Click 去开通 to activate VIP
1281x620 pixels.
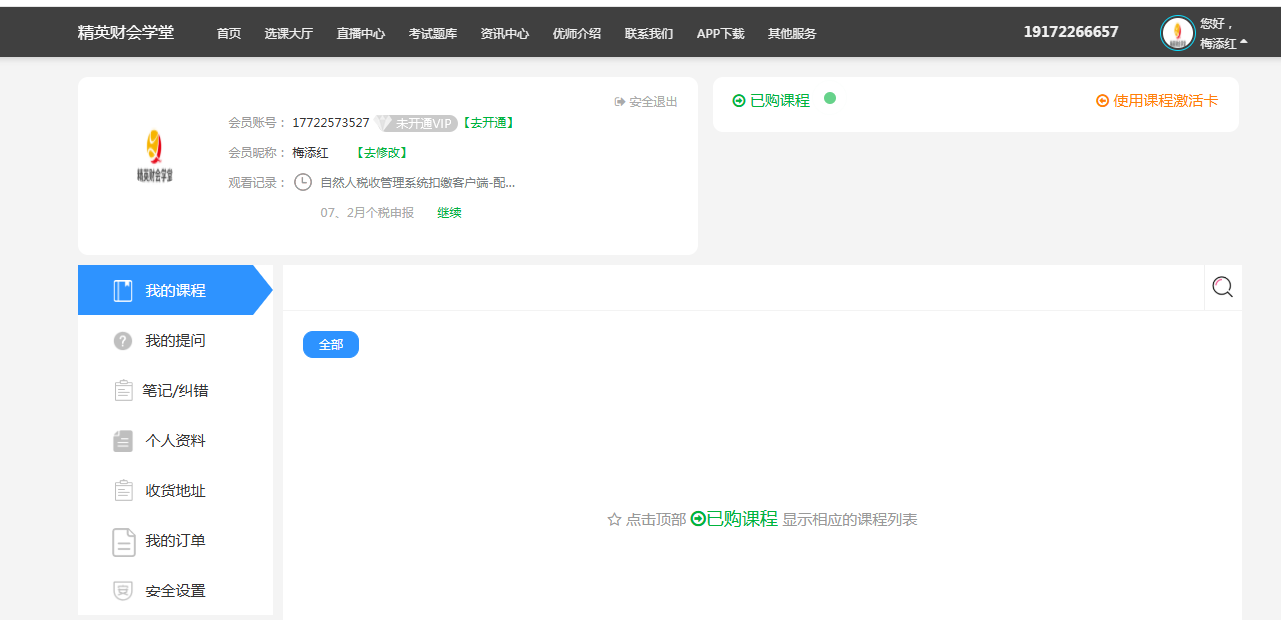point(489,123)
